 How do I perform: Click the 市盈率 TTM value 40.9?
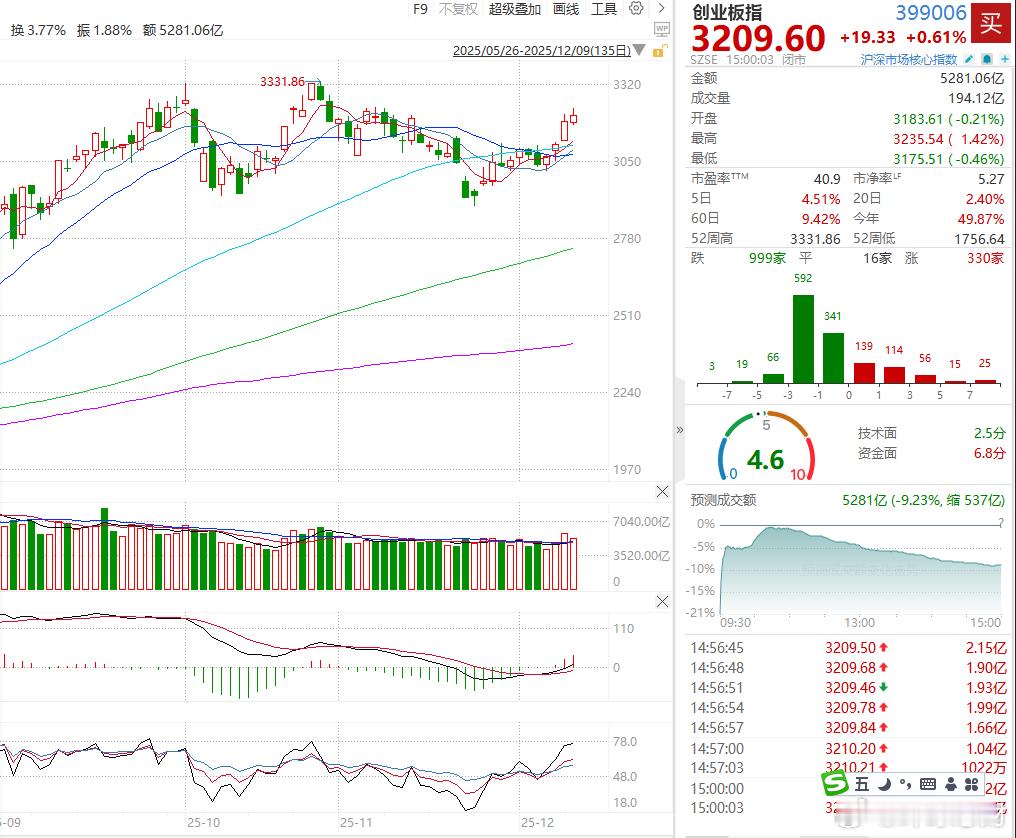[827, 179]
